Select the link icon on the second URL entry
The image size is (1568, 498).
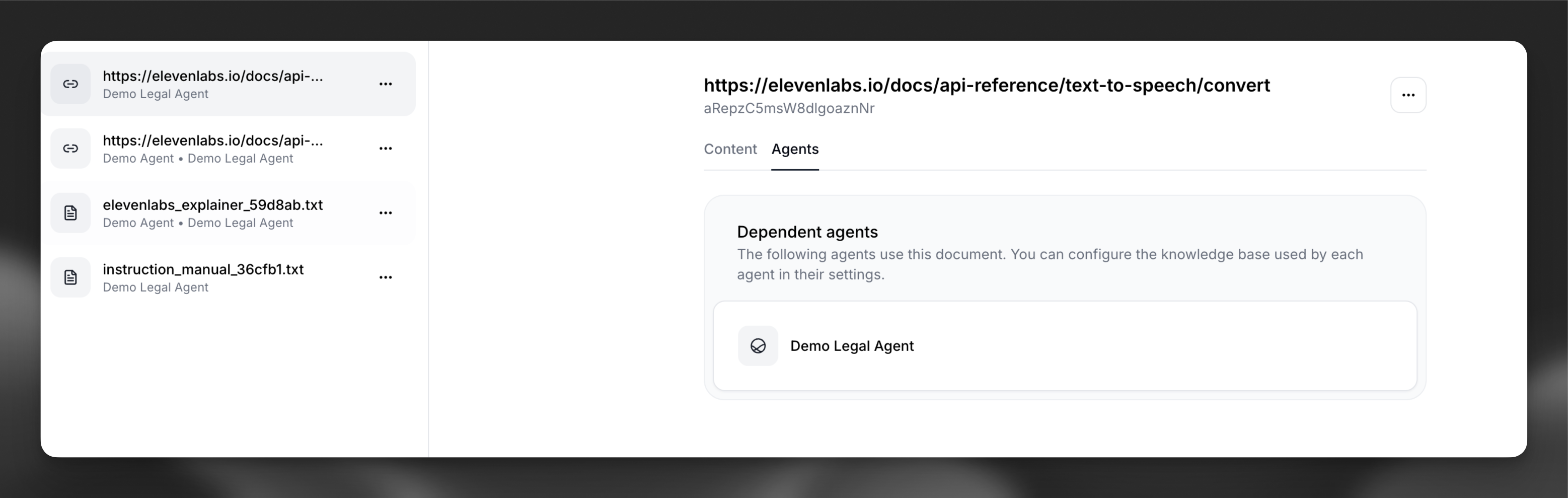point(70,149)
